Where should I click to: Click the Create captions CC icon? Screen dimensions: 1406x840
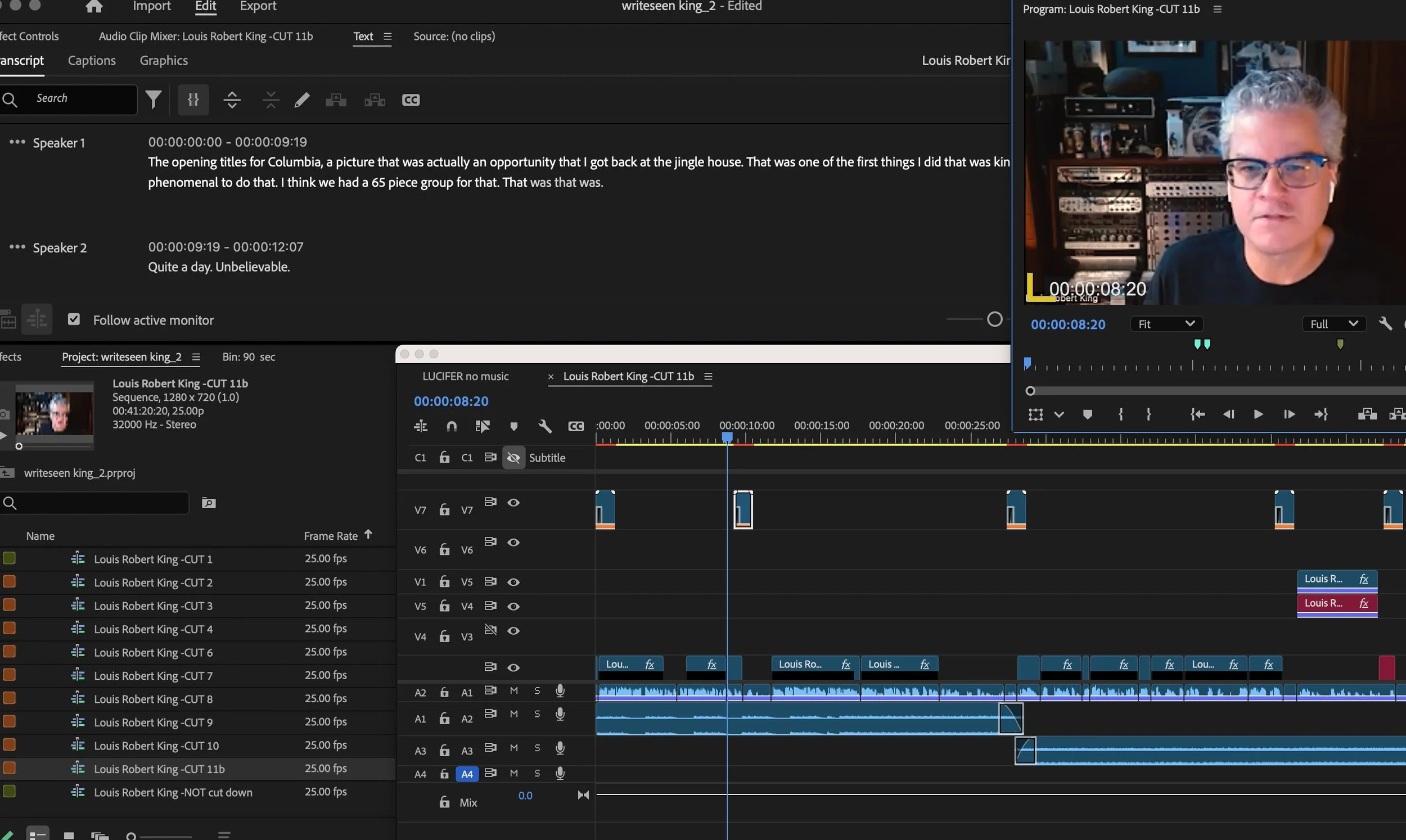pos(411,100)
